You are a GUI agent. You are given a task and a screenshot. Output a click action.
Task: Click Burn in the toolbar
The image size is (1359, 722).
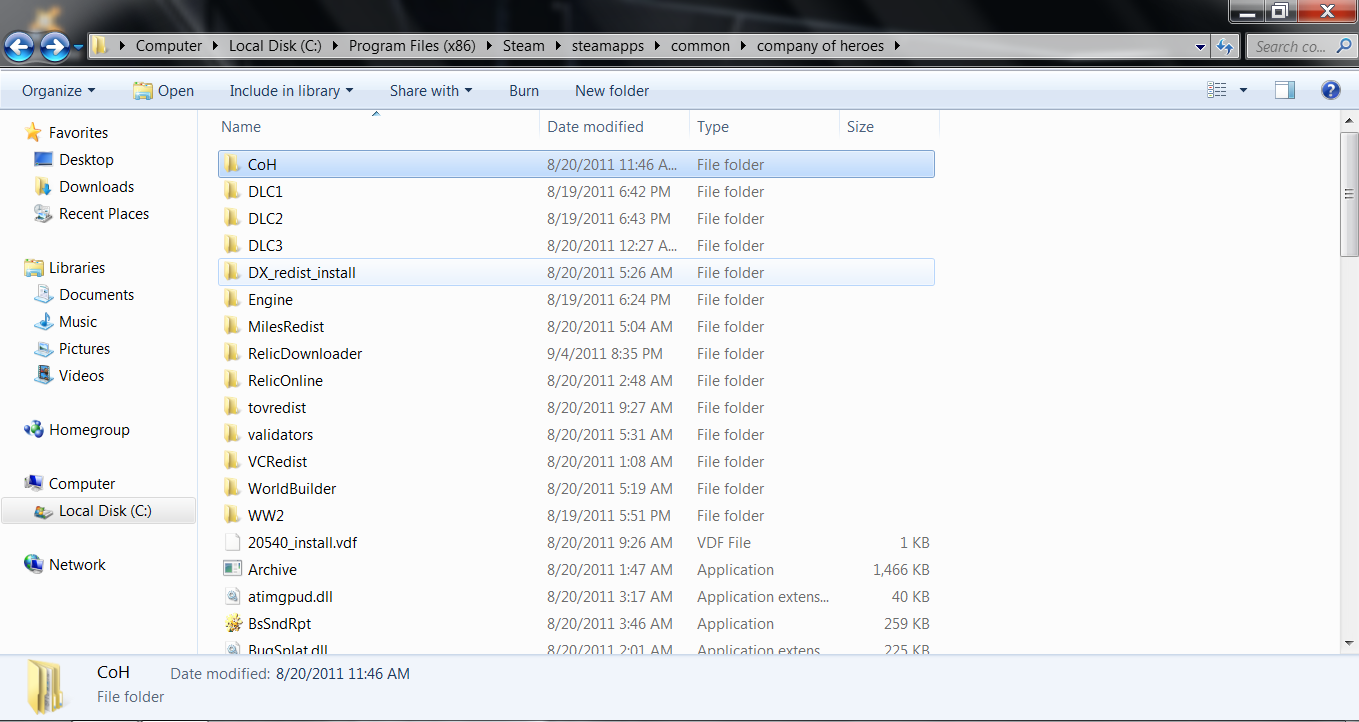point(524,90)
